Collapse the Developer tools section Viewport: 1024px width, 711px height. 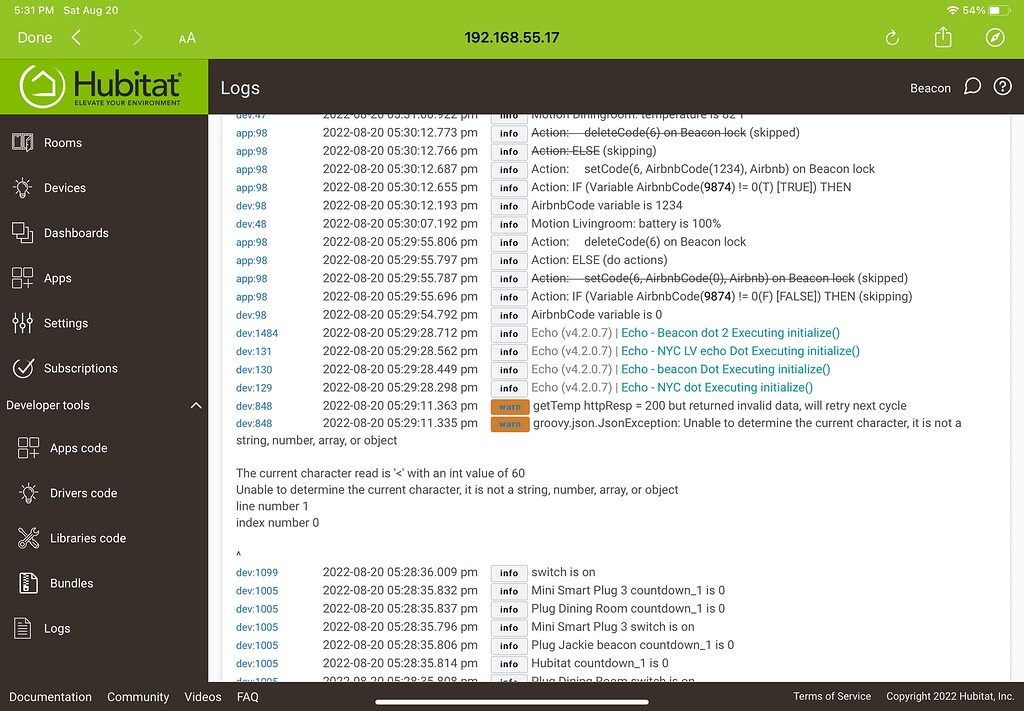(x=196, y=406)
